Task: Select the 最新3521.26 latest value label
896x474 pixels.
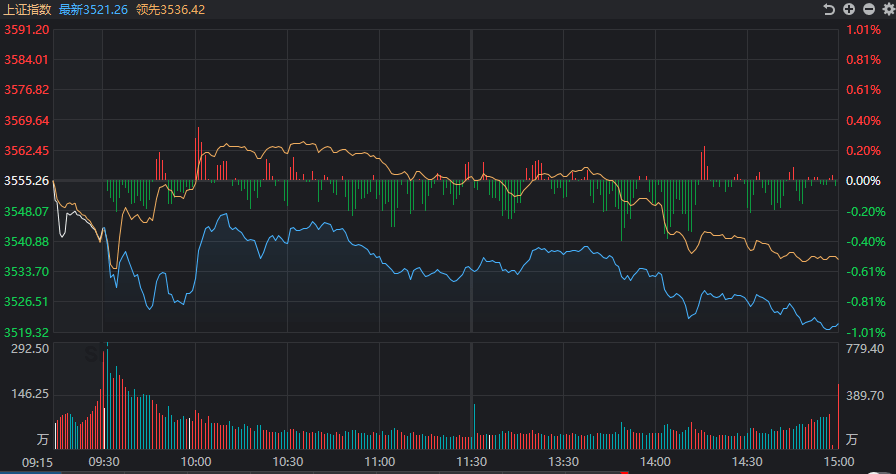Action: 93,10
